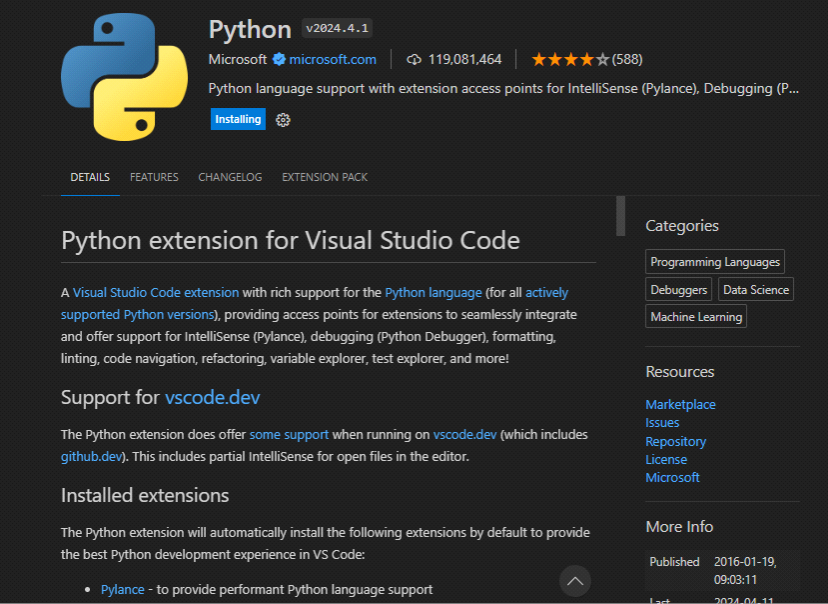Click the Debuggers category tag
Viewport: 828px width, 604px height.
[679, 290]
